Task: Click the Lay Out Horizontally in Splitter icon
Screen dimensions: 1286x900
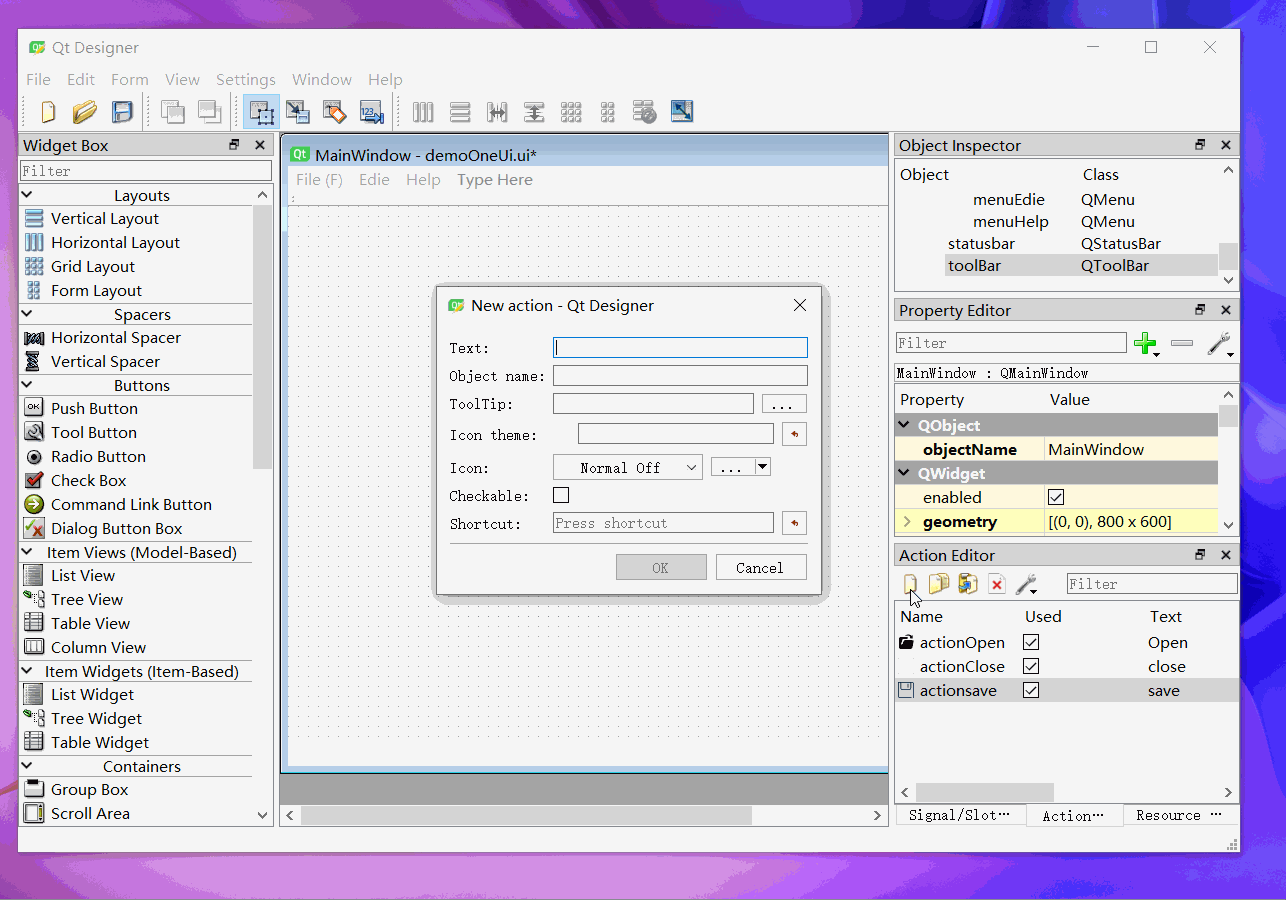Action: pyautogui.click(x=497, y=112)
